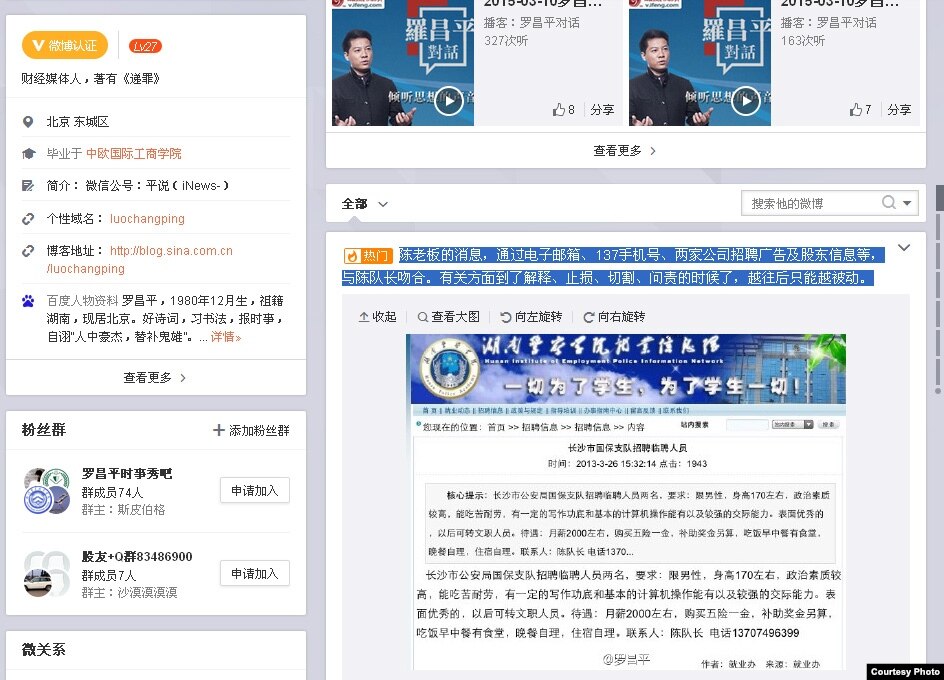Rotate the image right with 向右旋转
The height and width of the screenshot is (680, 944).
click(614, 317)
